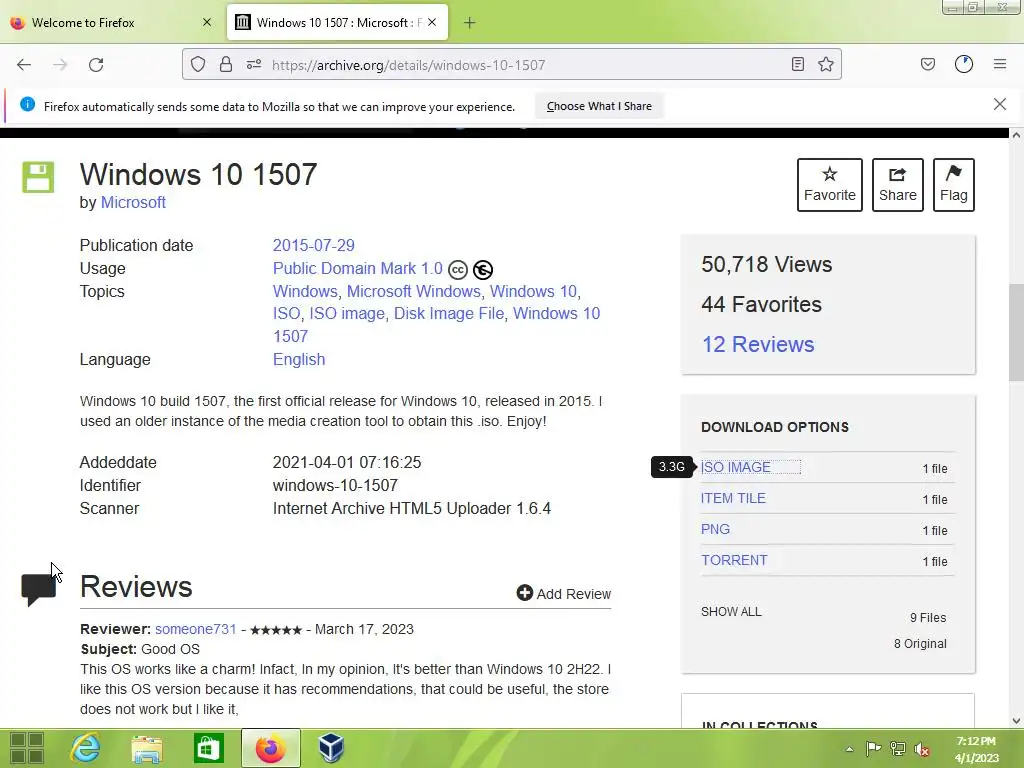
Task: Toggle reader view icon
Action: tap(797, 64)
